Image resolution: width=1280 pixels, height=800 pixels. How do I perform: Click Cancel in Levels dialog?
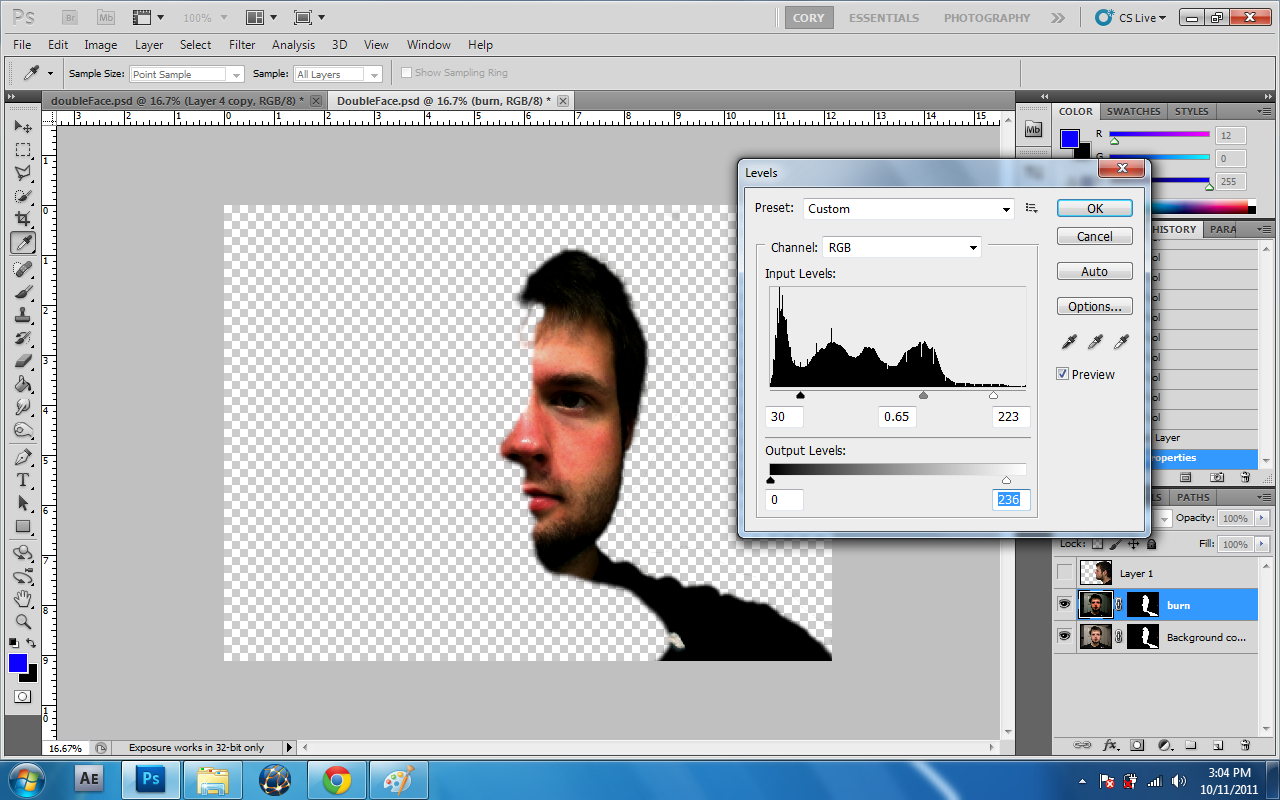tap(1095, 236)
